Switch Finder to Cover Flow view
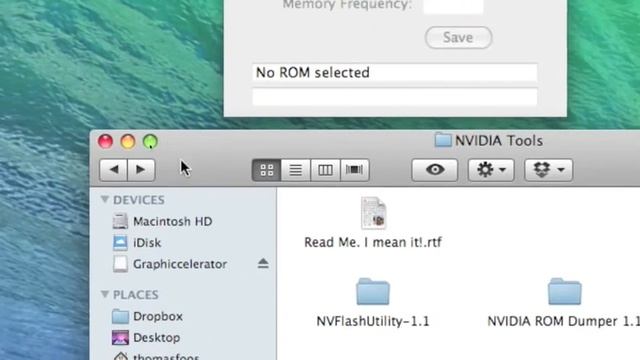The width and height of the screenshot is (640, 360). click(x=354, y=170)
